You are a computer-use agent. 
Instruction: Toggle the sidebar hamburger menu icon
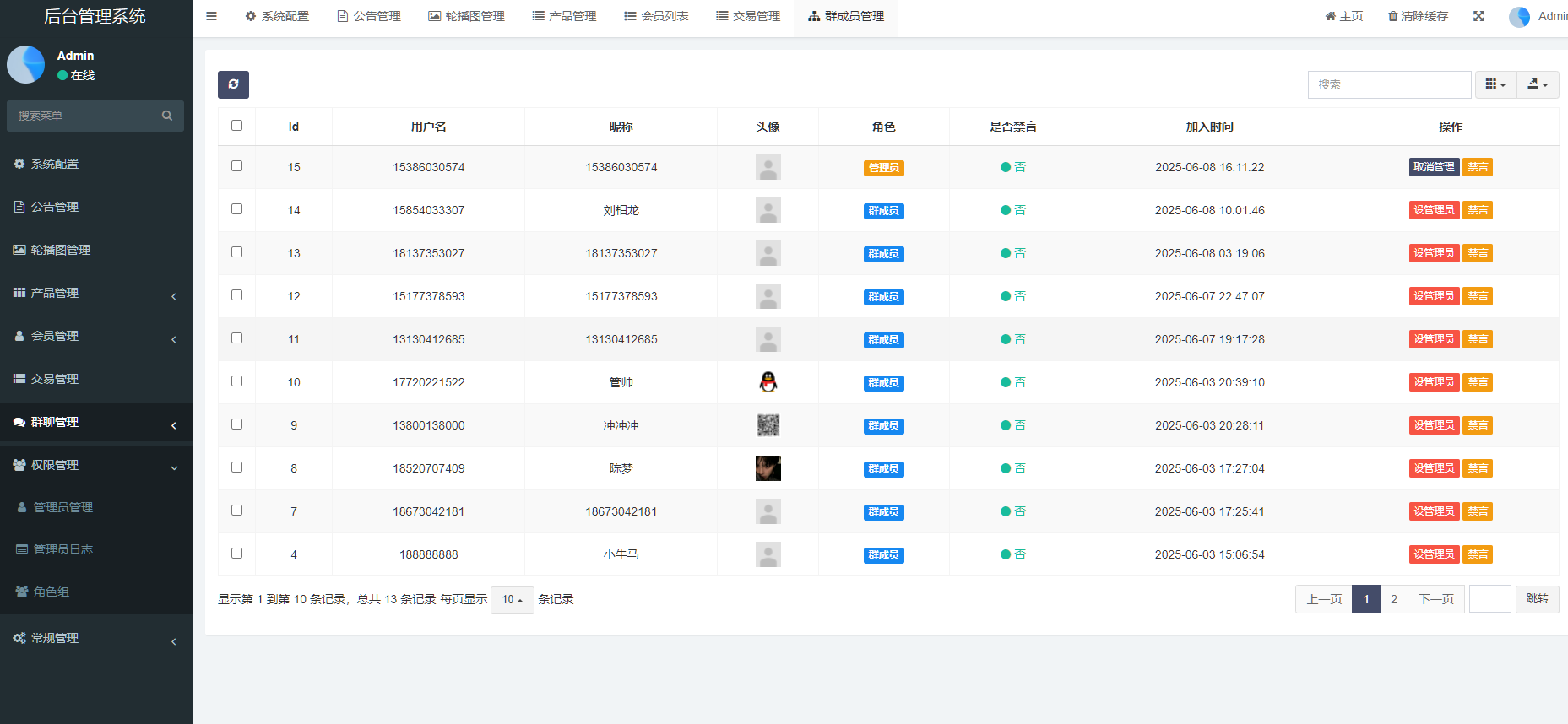(211, 16)
